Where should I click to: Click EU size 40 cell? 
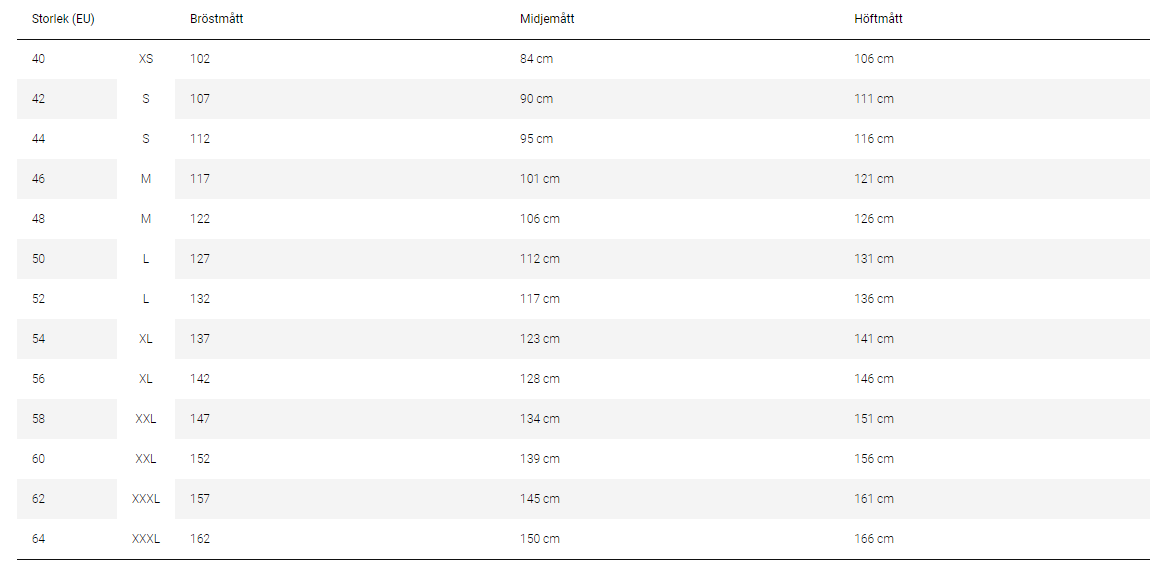[39, 59]
